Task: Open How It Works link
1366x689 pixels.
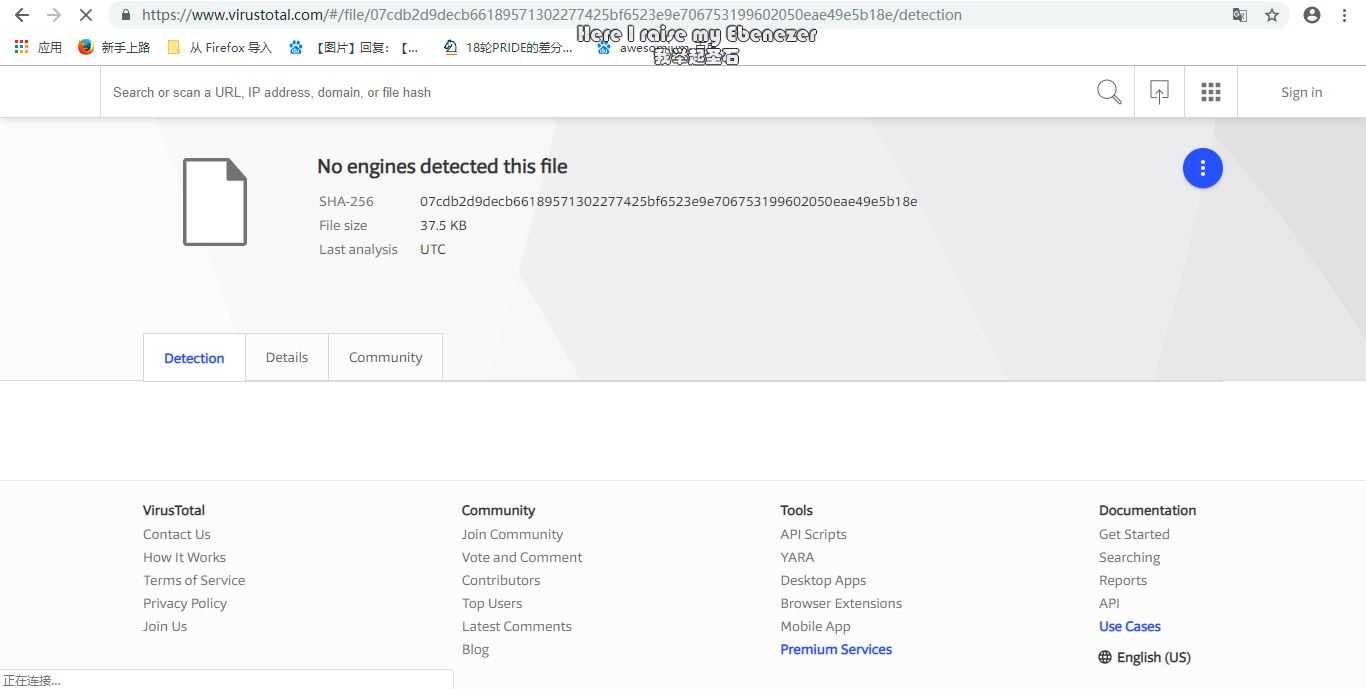Action: [184, 557]
